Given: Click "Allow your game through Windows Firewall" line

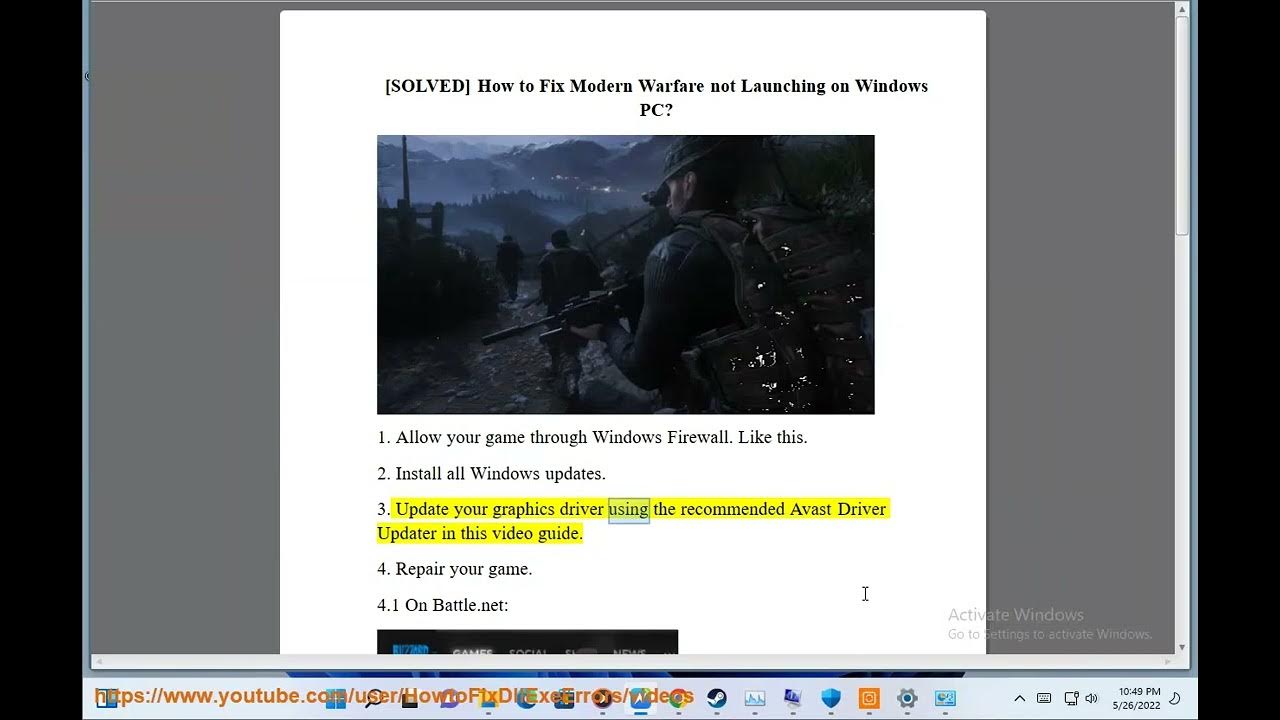Looking at the screenshot, I should click(x=592, y=437).
